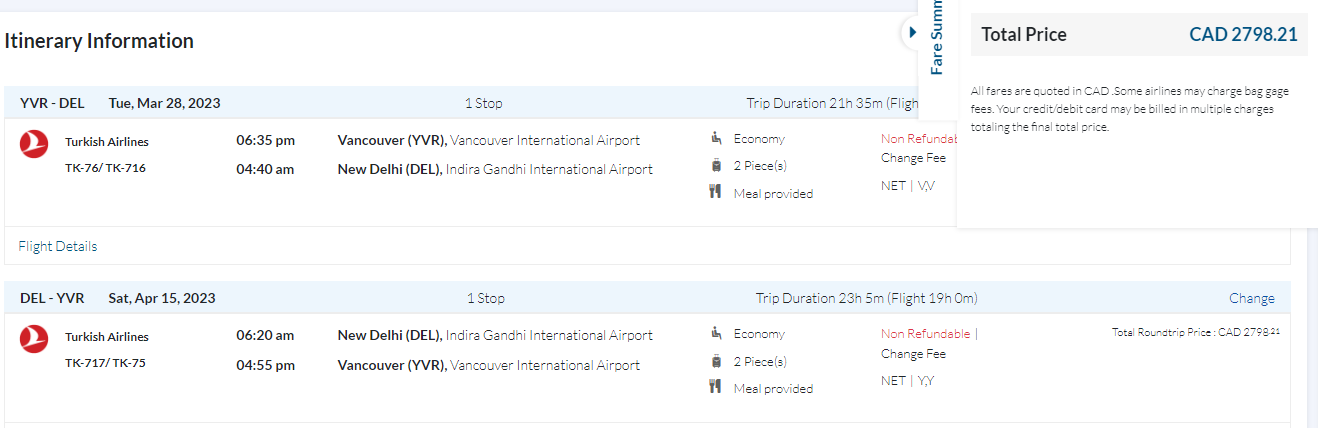Click Change on the DEL - YVR flight
Image resolution: width=1318 pixels, height=428 pixels.
[1251, 298]
